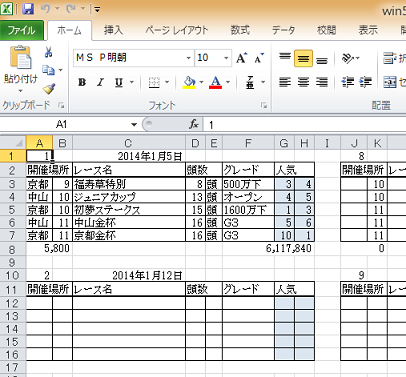The height and width of the screenshot is (377, 406).
Task: Click the Save icon in quick access toolbar
Action: (x=28, y=9)
